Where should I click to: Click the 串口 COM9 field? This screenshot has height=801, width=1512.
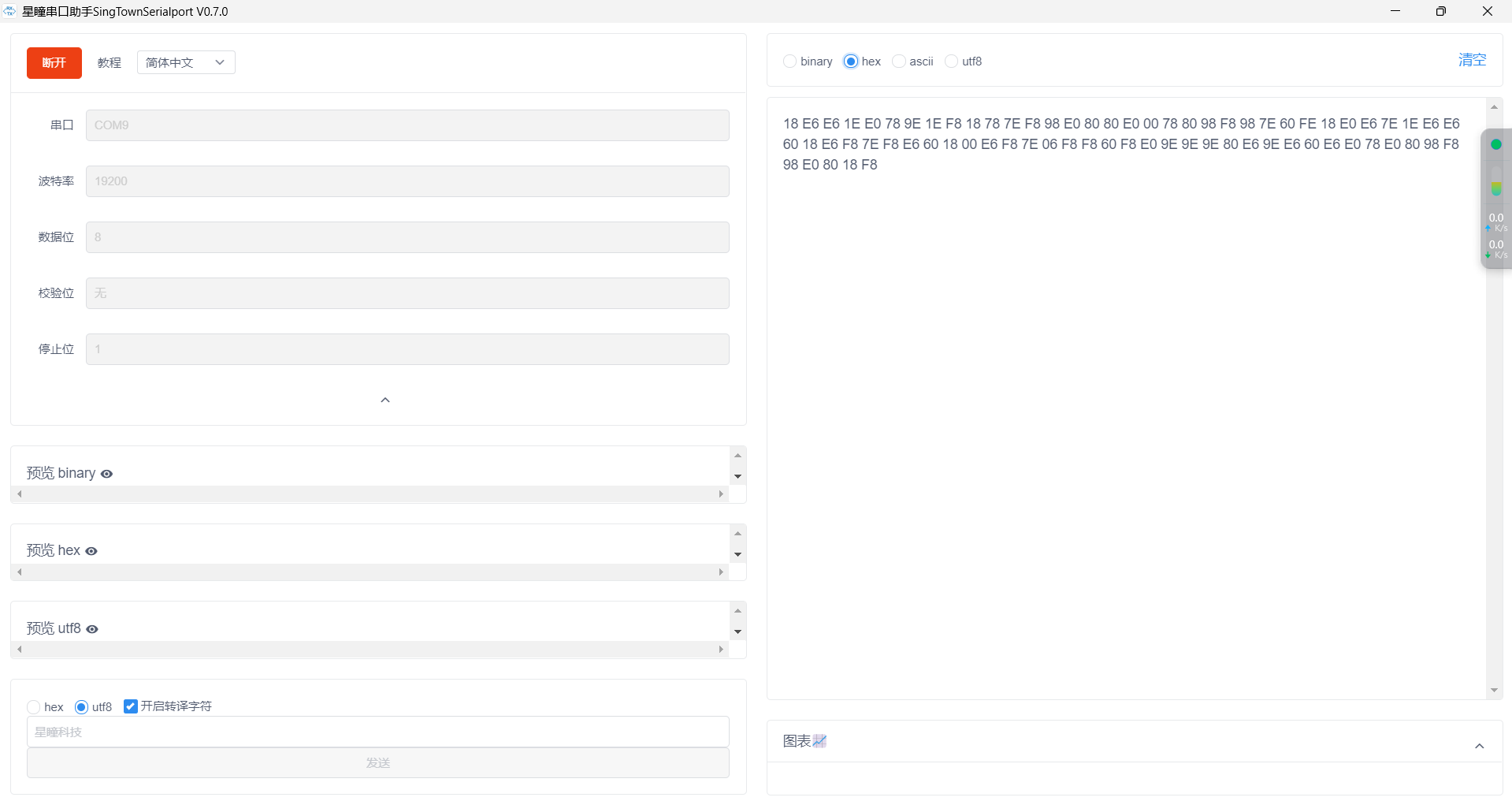click(407, 125)
